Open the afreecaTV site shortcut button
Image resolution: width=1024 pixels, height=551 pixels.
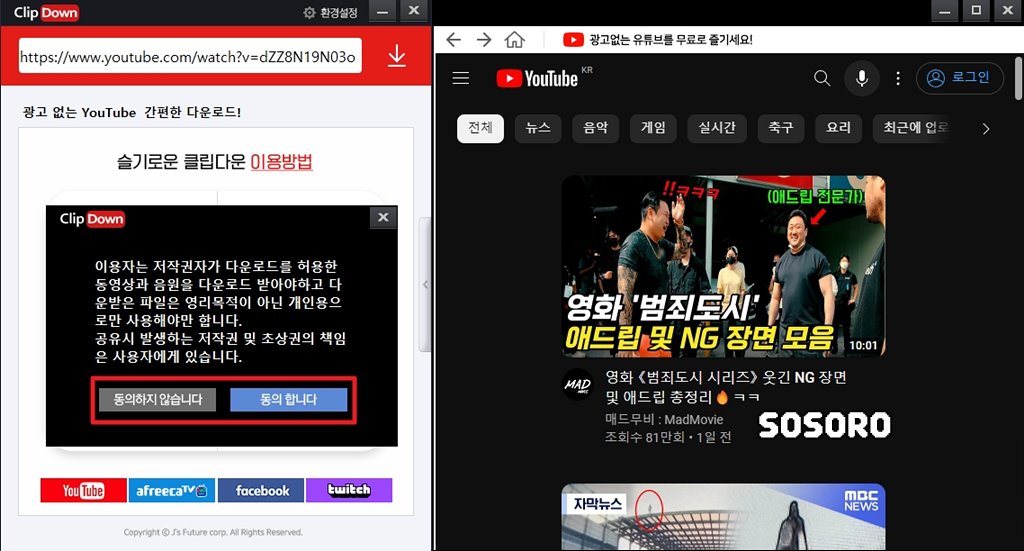point(172,490)
